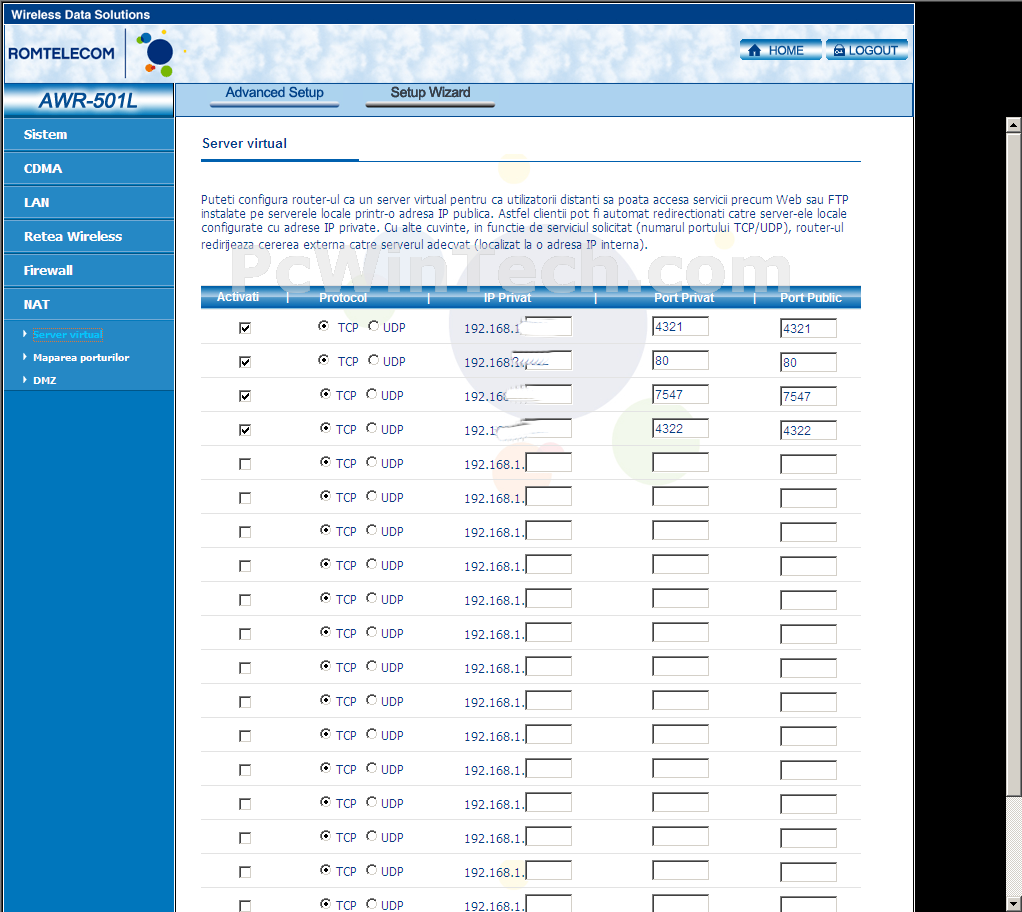
Task: Select TCP radio in the port 4321 row
Action: (323, 325)
